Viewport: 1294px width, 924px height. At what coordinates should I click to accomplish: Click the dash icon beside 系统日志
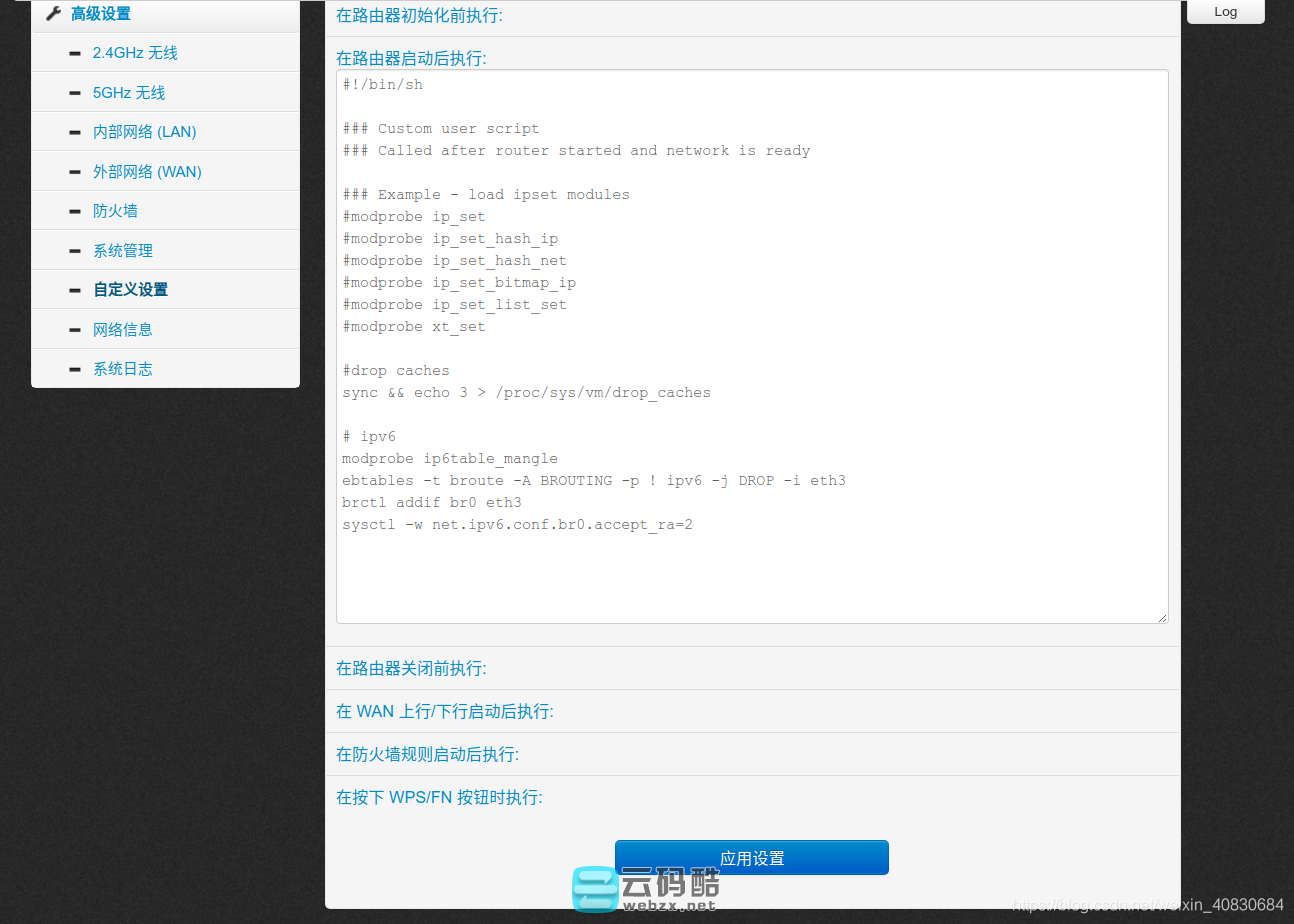pyautogui.click(x=75, y=369)
